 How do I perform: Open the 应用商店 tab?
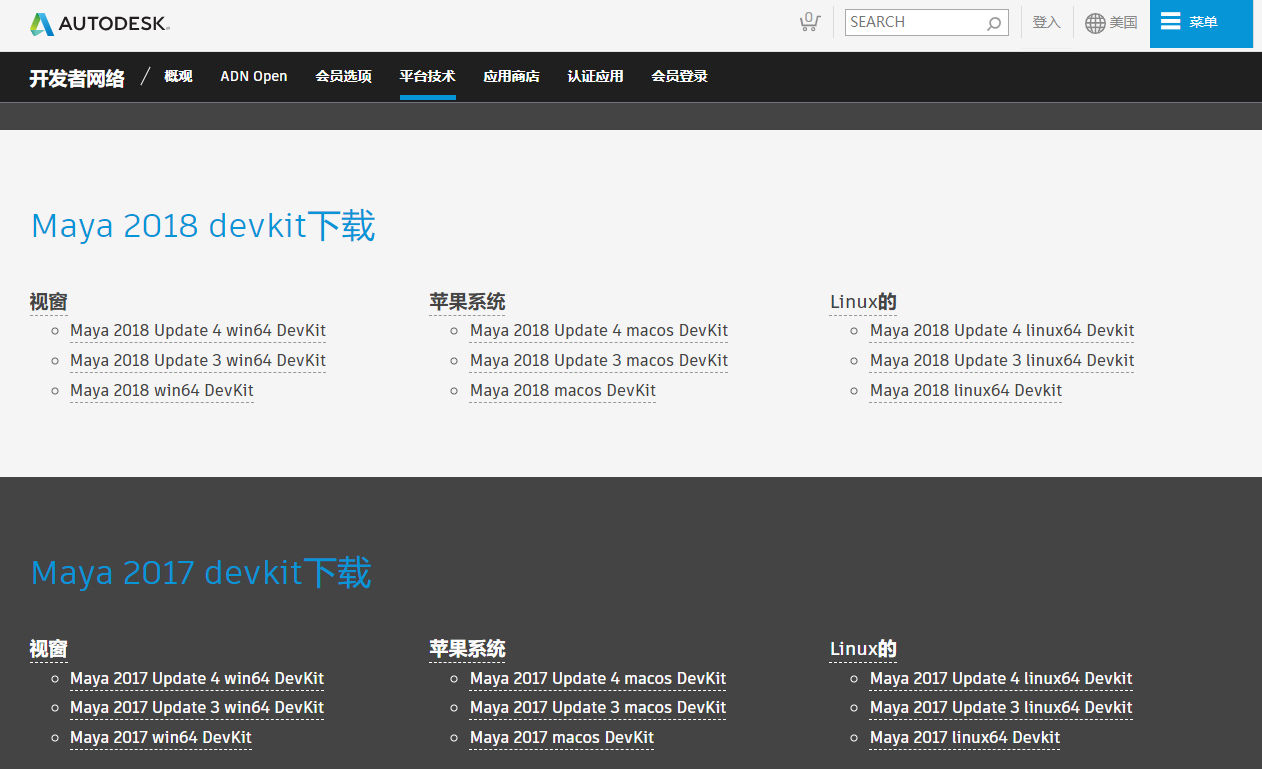511,76
